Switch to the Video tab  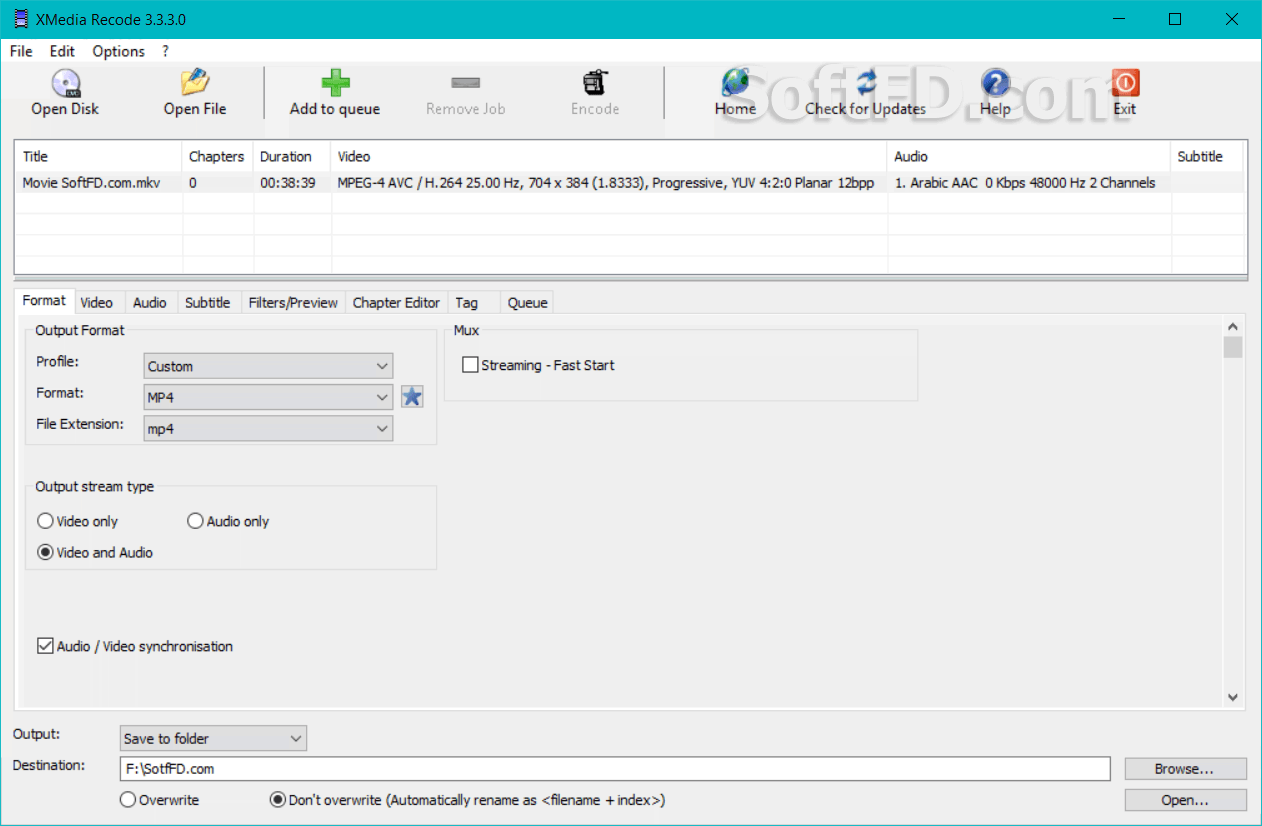click(97, 302)
